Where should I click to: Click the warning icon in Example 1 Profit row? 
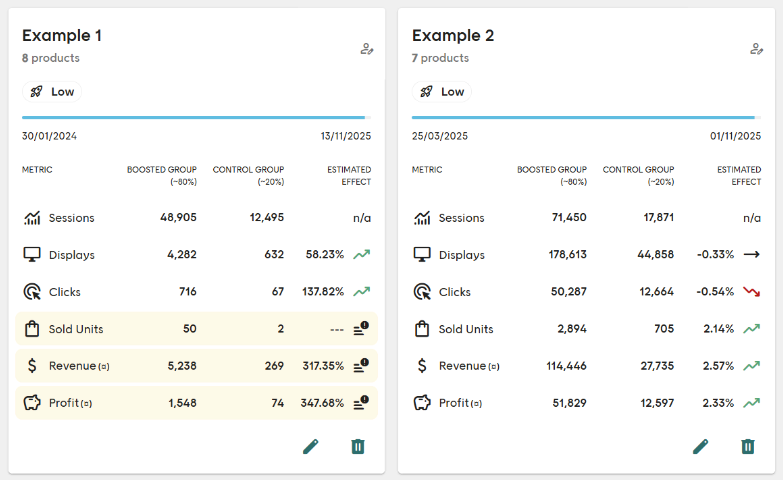(362, 403)
